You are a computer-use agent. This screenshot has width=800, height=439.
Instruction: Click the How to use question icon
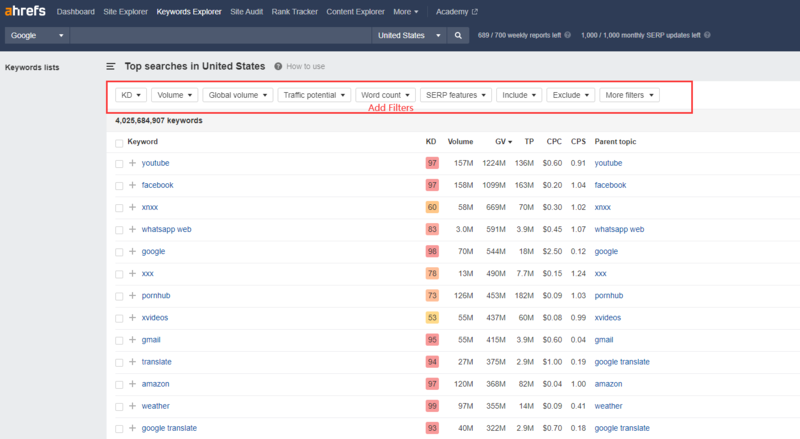[278, 66]
